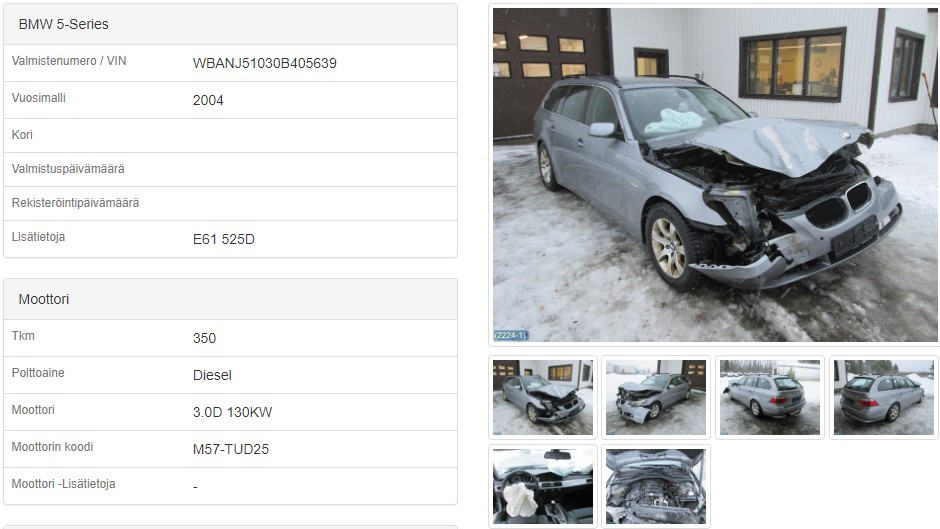The width and height of the screenshot is (940, 529).
Task: Click the Moottori -Lisätietoja row
Action: pos(230,485)
